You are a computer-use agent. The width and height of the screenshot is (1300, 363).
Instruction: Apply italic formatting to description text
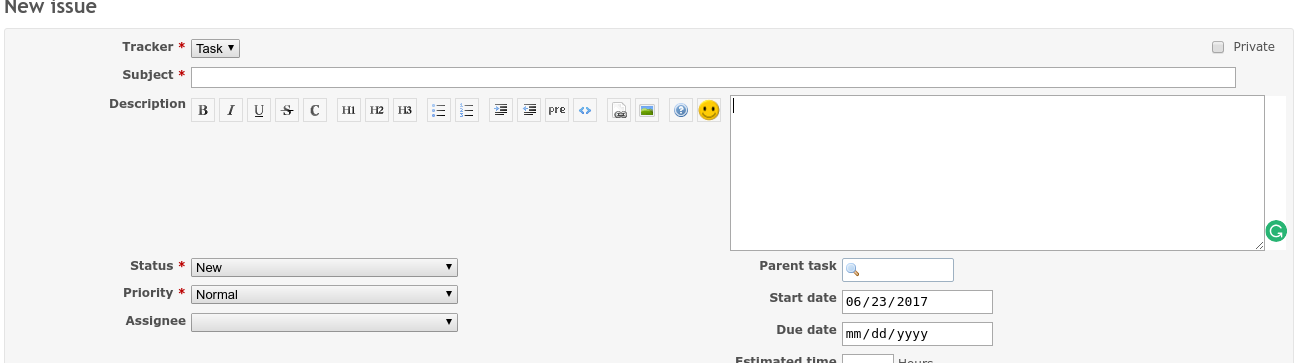(x=231, y=111)
